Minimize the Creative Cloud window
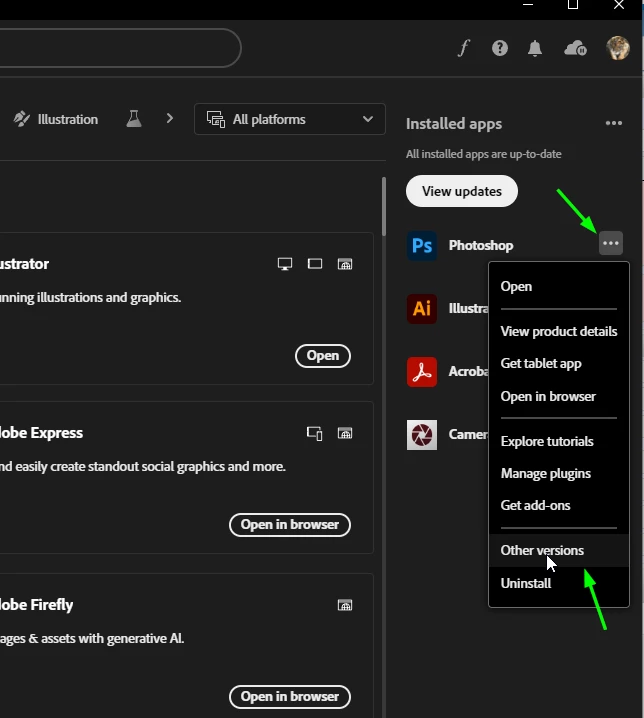This screenshot has width=644, height=718. 528,5
